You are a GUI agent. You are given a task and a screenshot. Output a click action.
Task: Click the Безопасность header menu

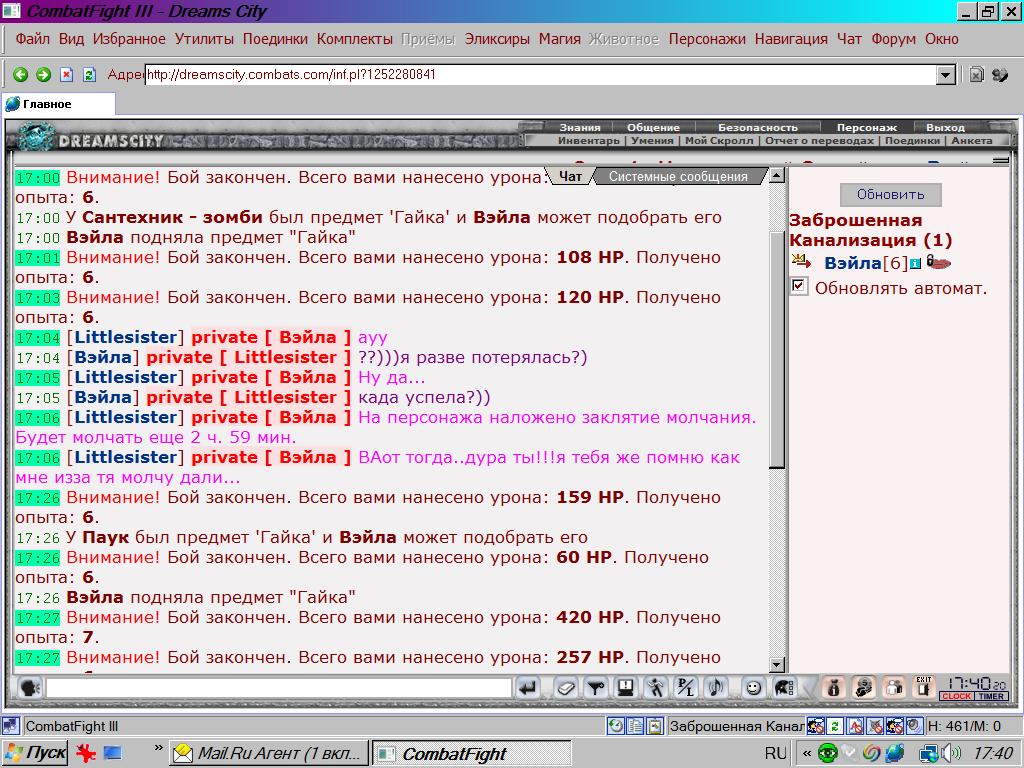pyautogui.click(x=758, y=127)
